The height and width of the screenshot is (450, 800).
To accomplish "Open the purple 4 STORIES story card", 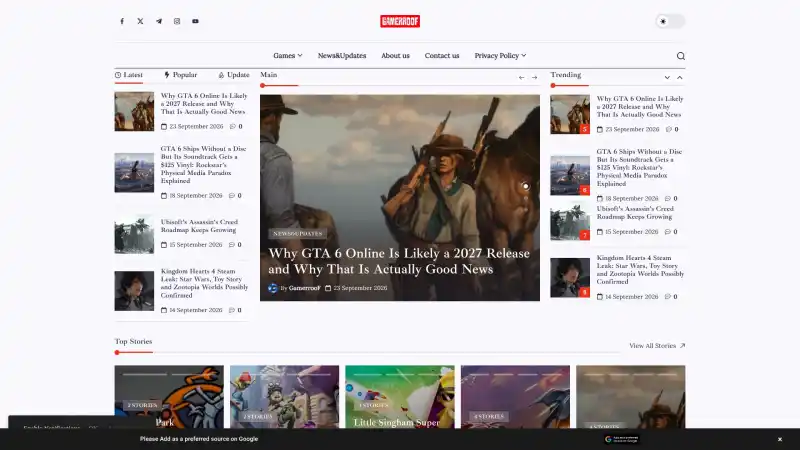I will 515,397.
